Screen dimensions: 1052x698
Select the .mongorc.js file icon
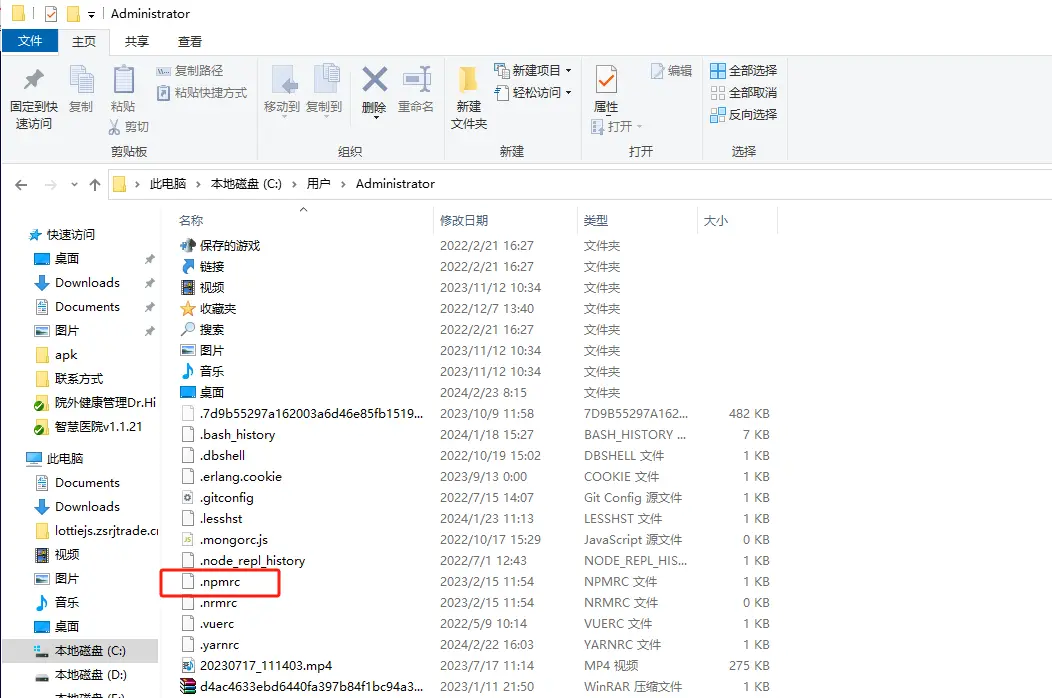point(188,540)
